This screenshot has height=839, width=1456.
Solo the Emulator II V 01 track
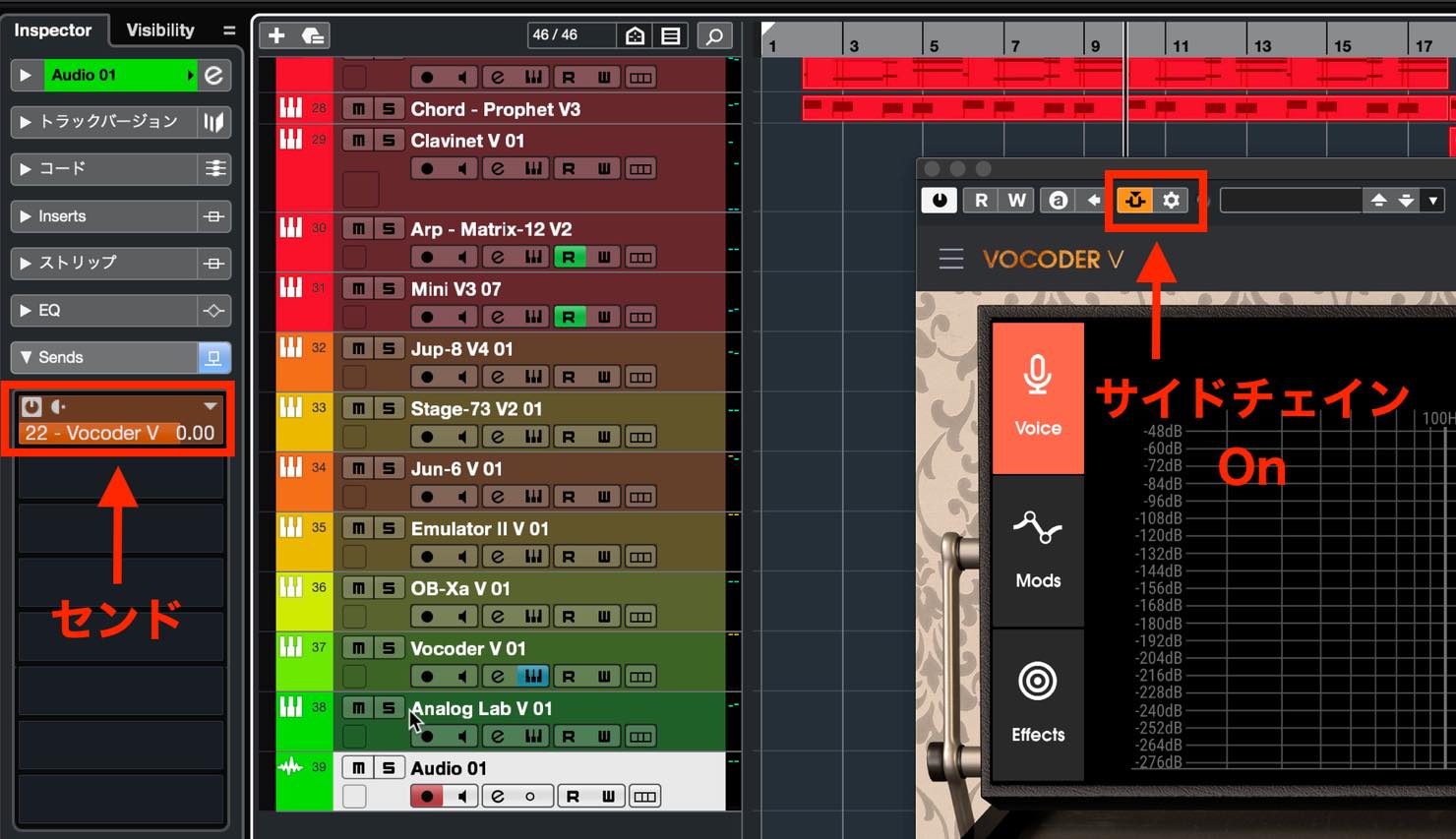click(x=390, y=529)
